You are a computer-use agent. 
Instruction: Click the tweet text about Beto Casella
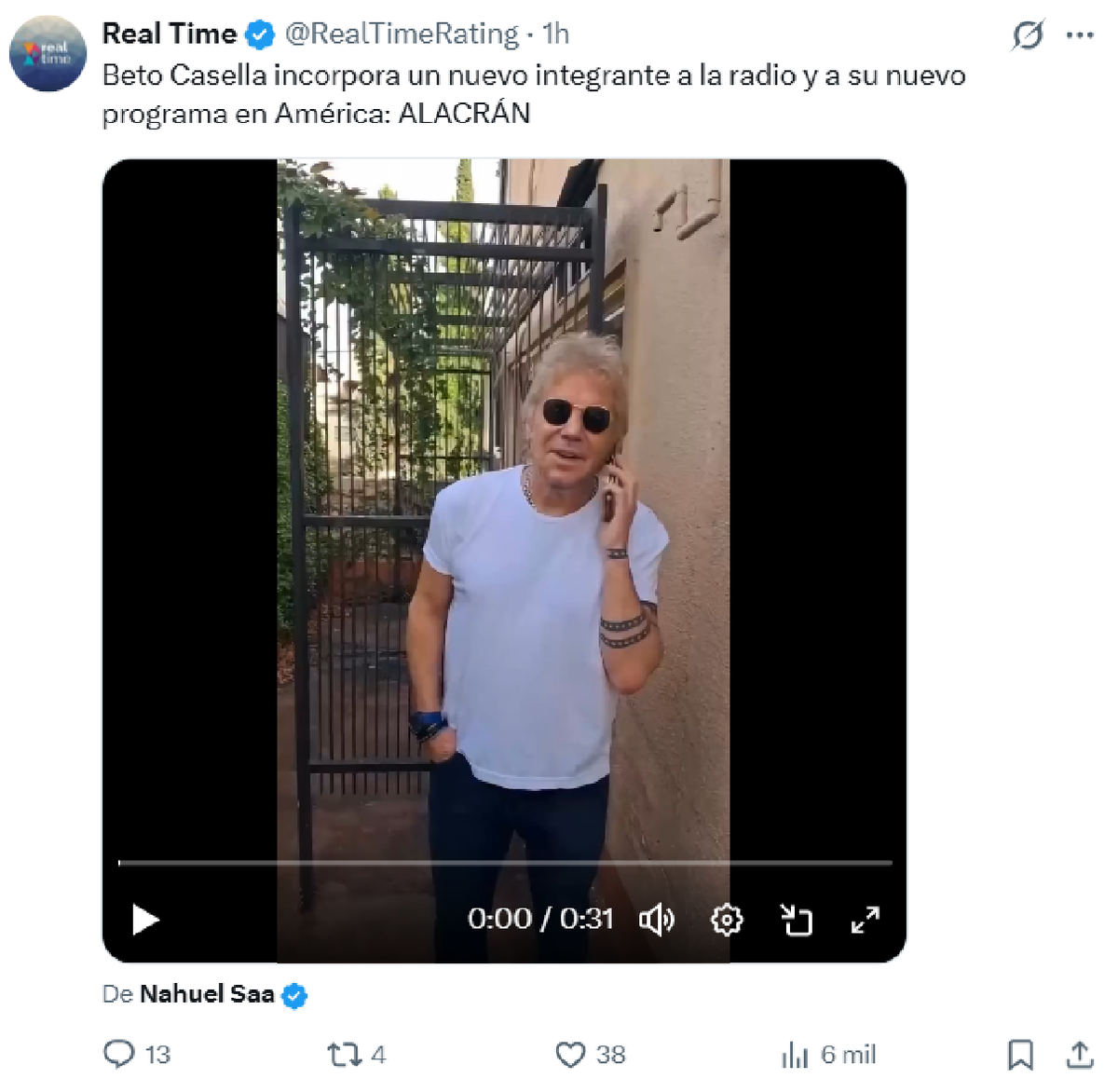(x=533, y=93)
